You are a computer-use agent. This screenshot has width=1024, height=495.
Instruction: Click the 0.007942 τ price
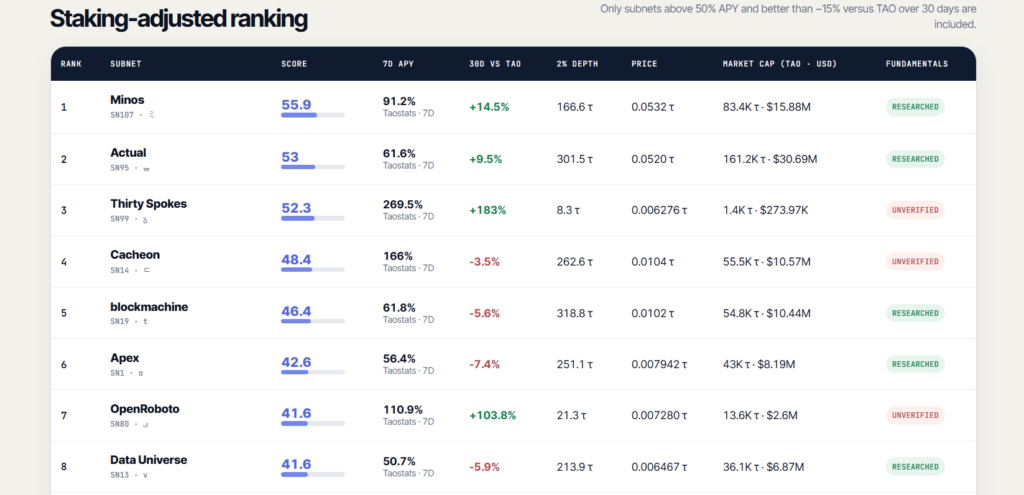click(660, 364)
